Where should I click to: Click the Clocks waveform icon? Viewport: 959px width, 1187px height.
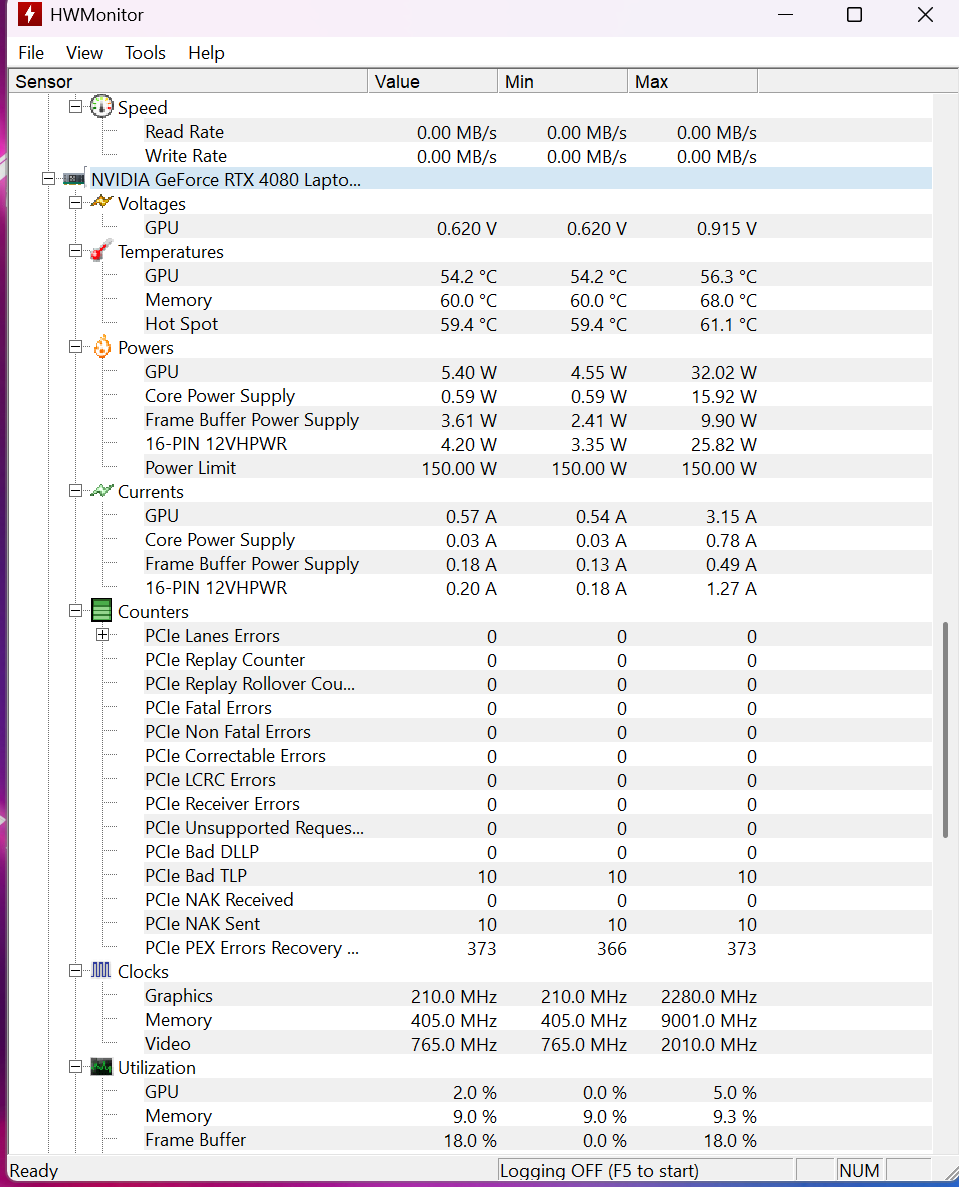click(102, 971)
